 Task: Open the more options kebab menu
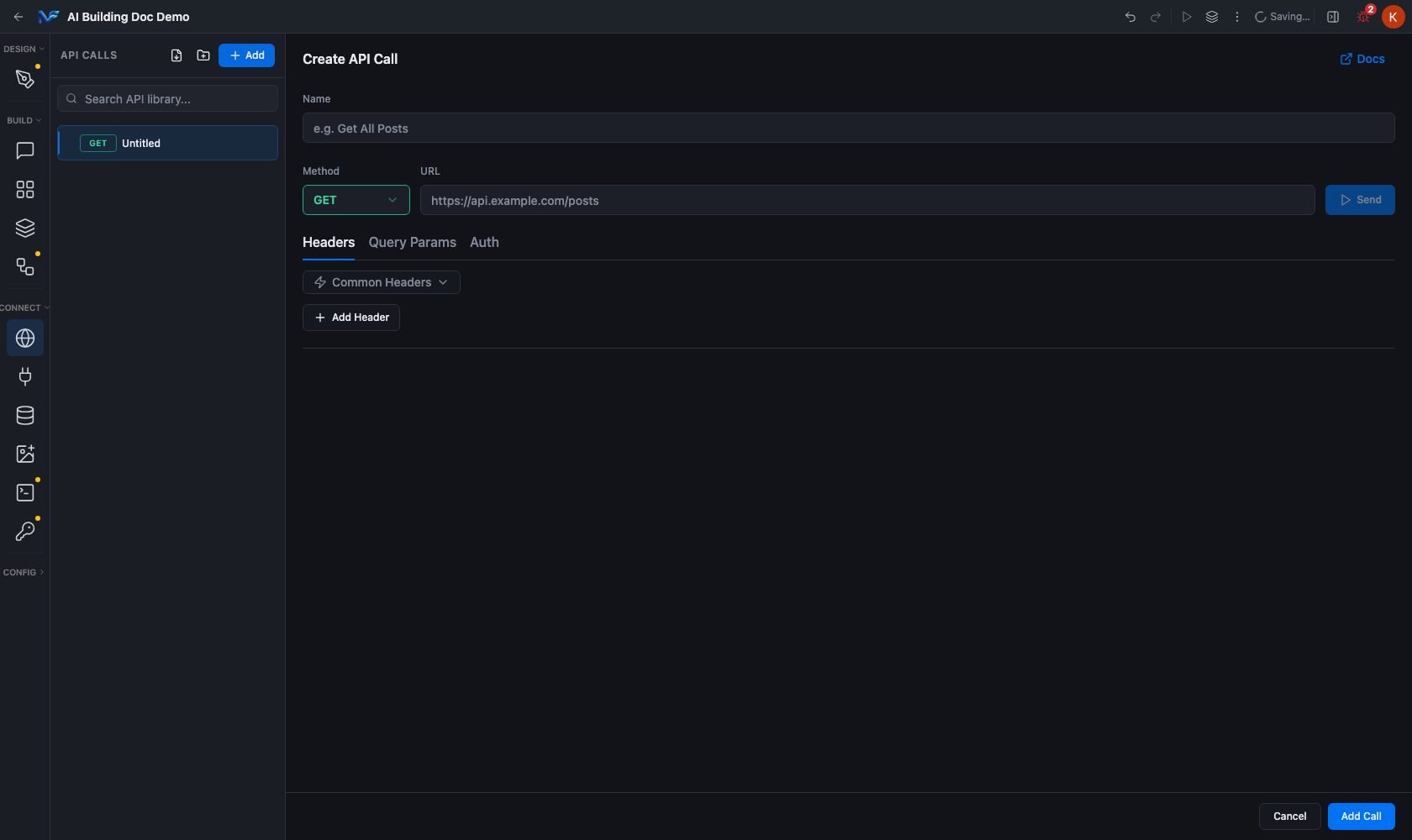[x=1236, y=17]
